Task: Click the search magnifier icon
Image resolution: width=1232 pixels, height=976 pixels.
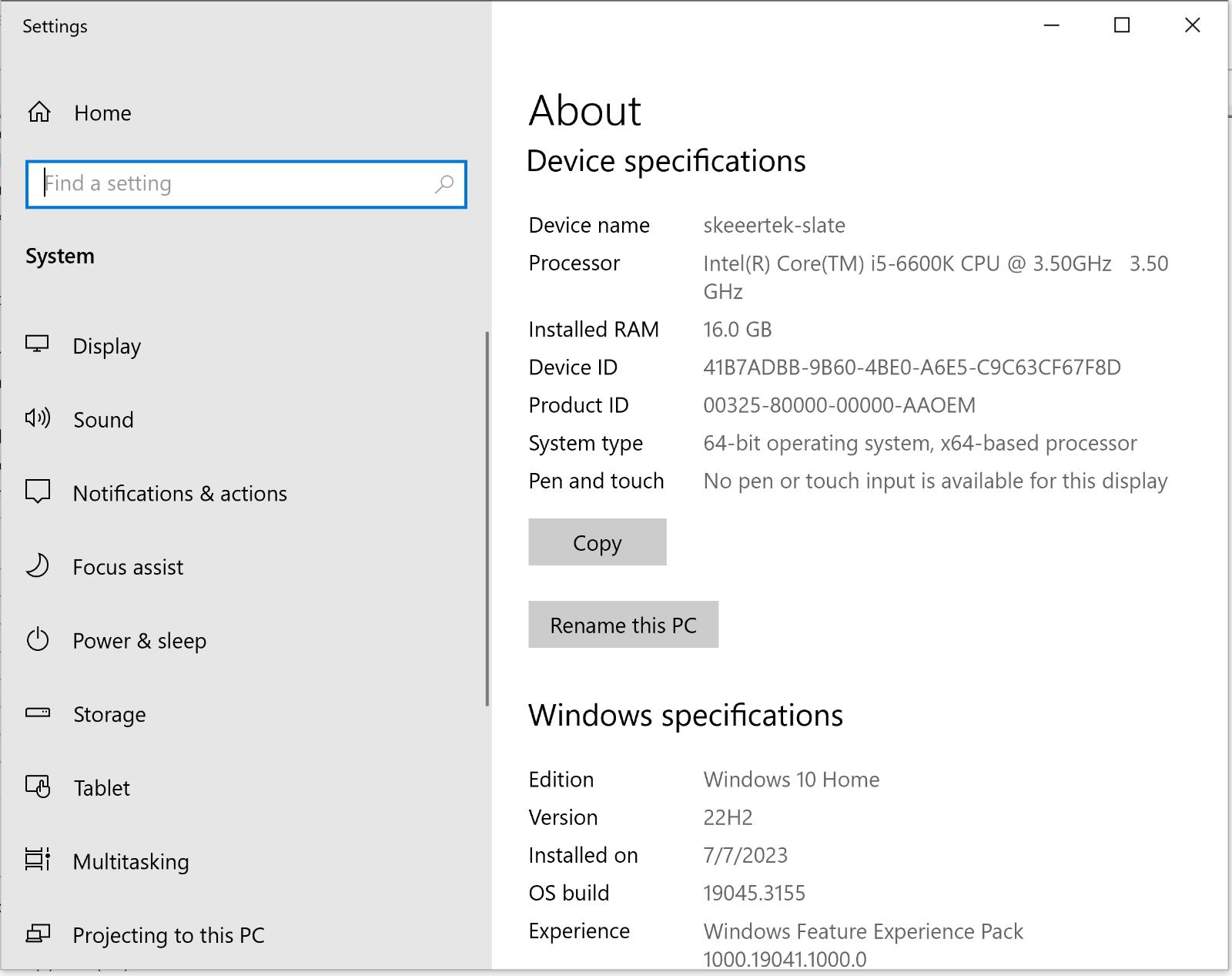Action: point(444,184)
